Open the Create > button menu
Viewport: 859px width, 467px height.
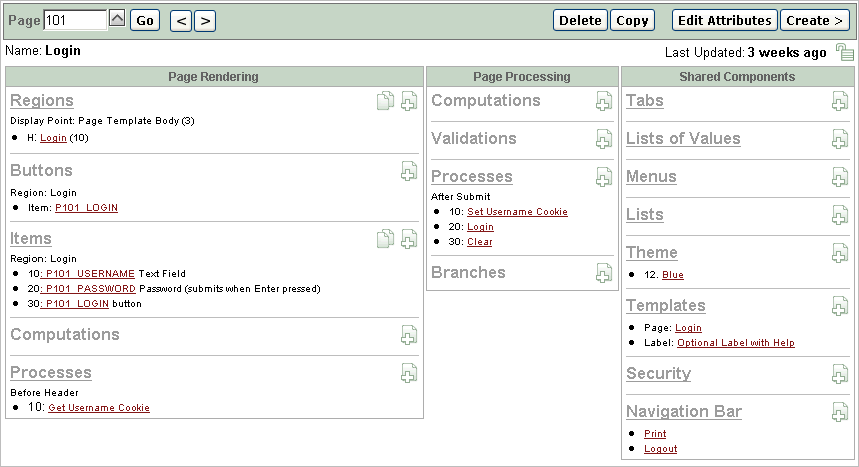point(814,20)
